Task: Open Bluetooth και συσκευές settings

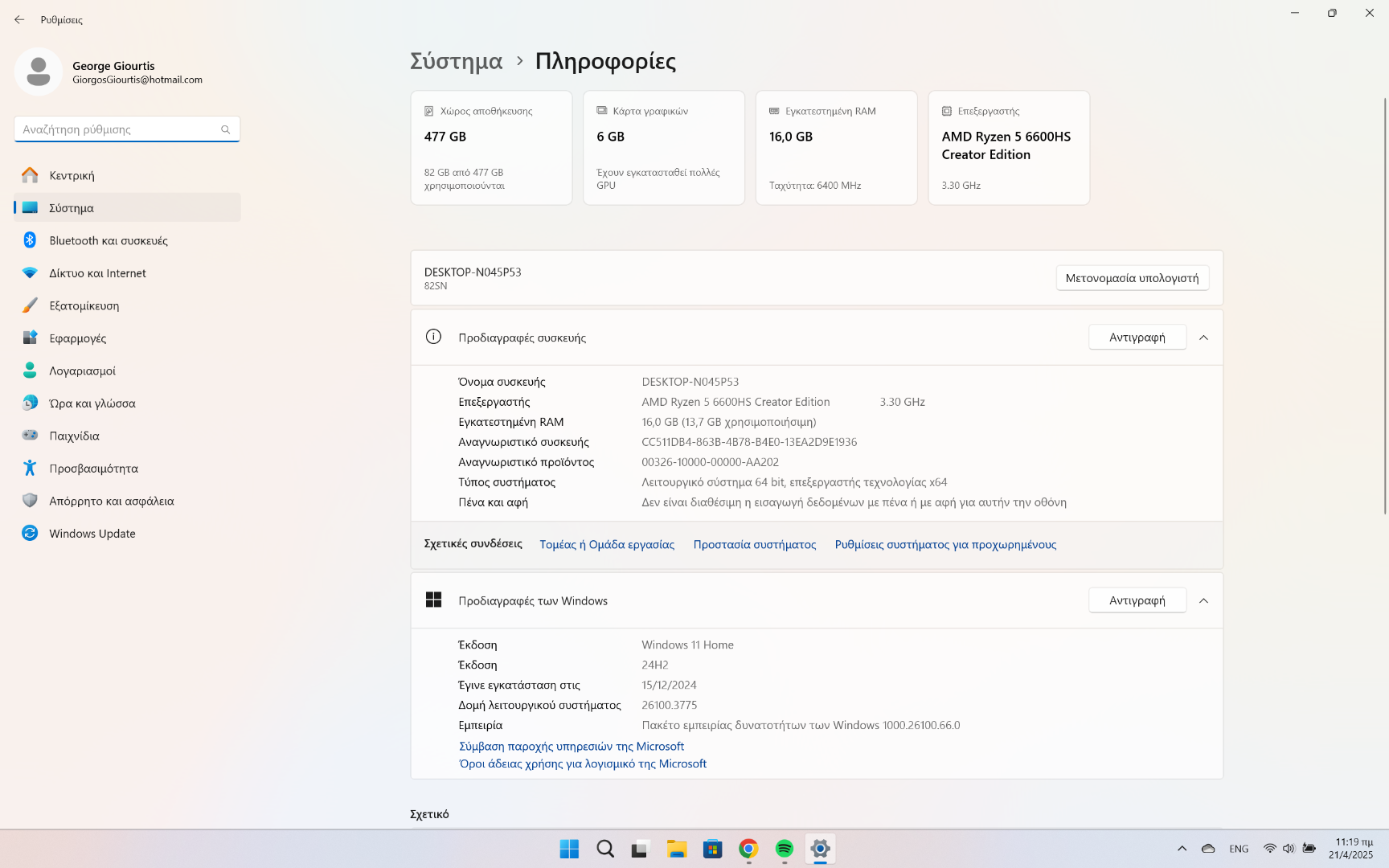Action: tap(127, 240)
